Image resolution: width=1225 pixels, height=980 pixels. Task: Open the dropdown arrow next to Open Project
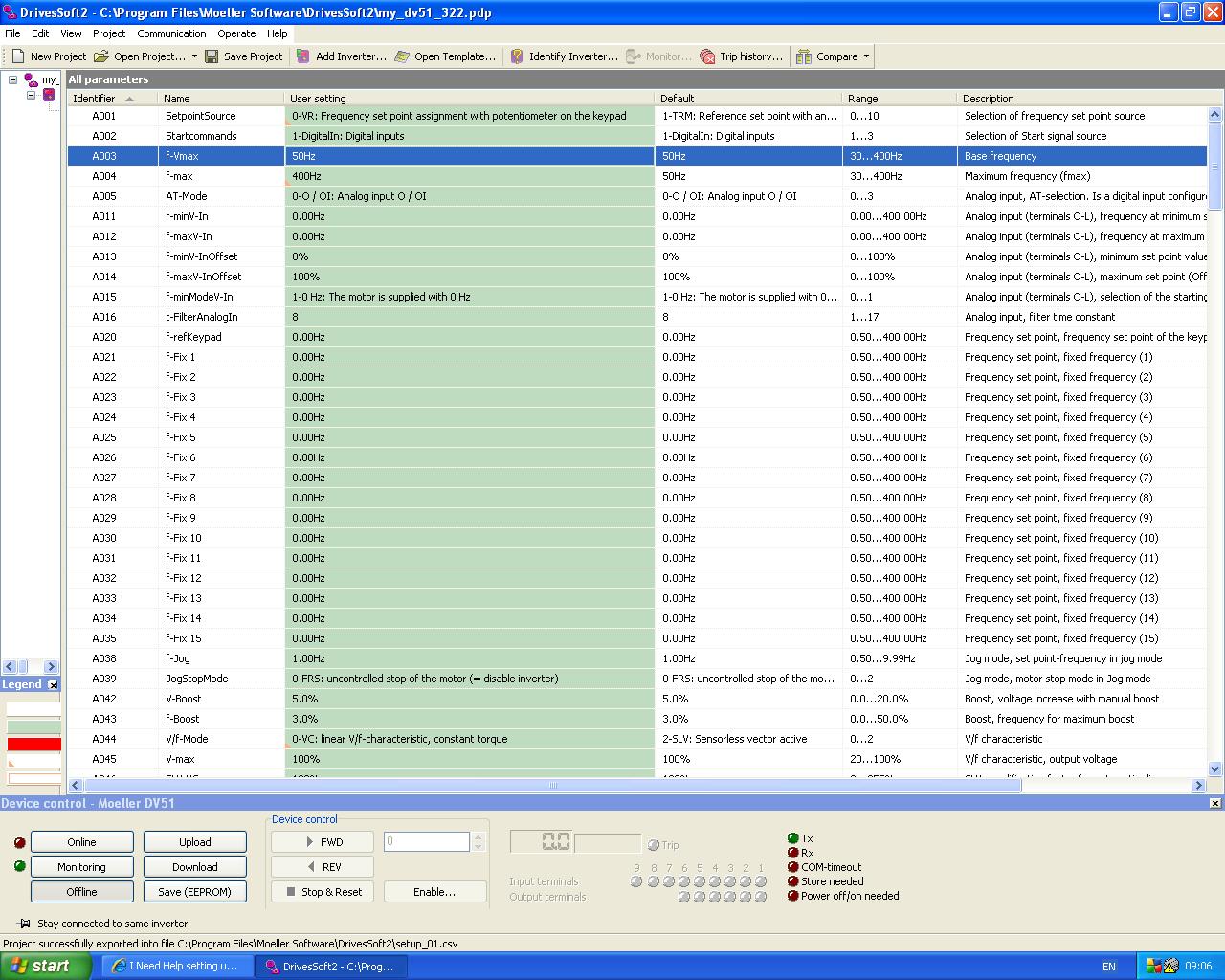[194, 56]
